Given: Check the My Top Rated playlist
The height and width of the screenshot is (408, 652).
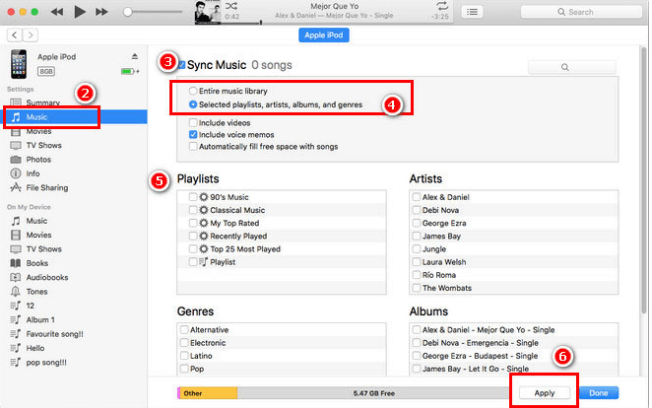Looking at the screenshot, I should [x=193, y=223].
